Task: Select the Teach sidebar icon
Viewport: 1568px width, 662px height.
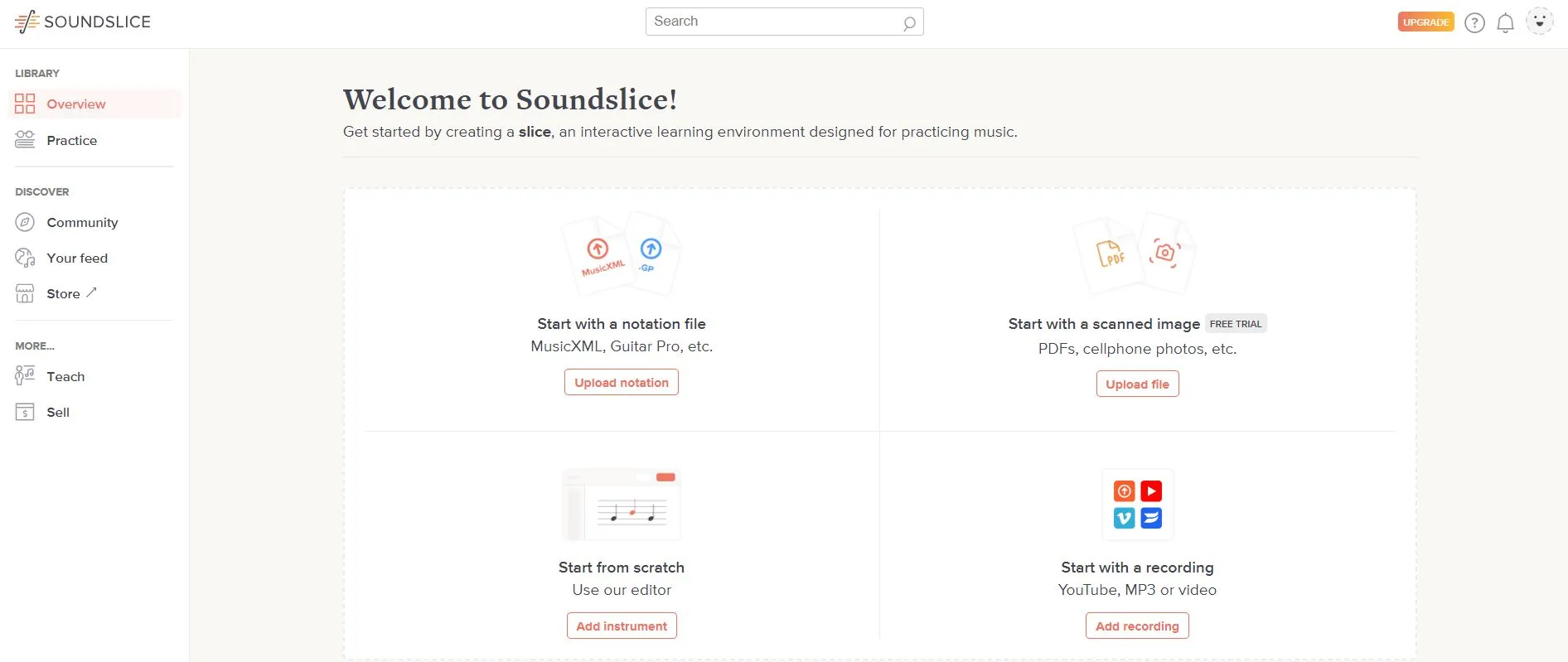Action: (x=24, y=375)
